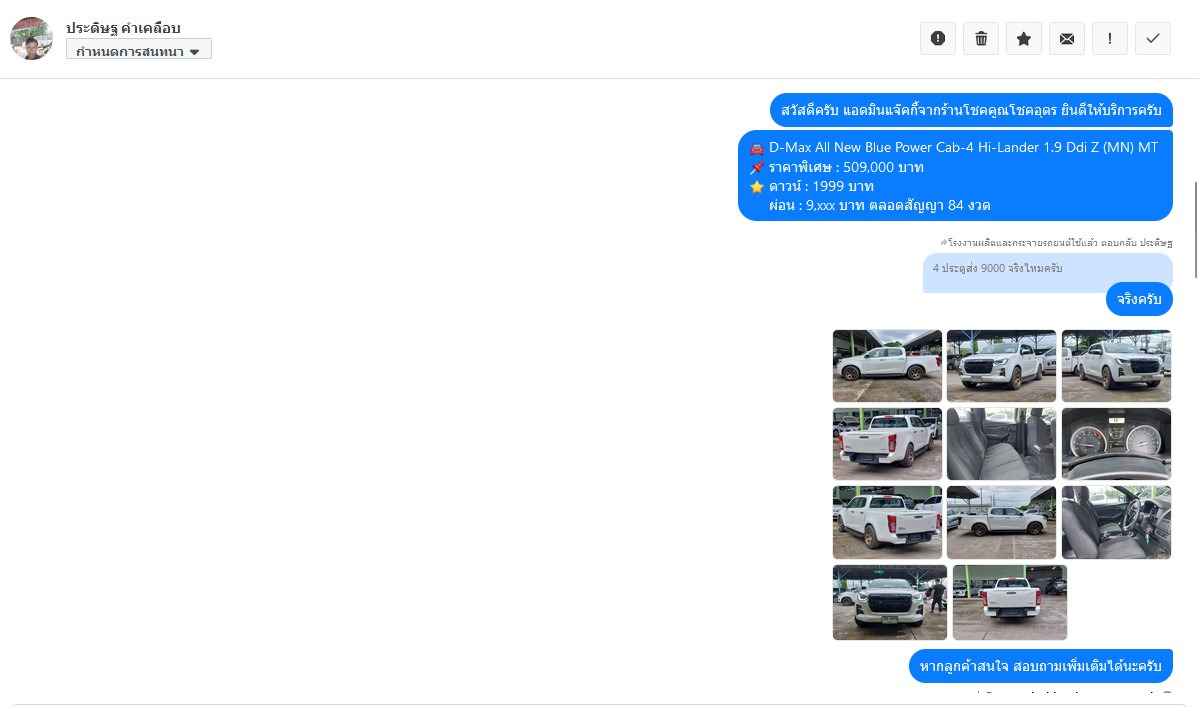Viewport: 1199px width, 707px height.
Task: Mark conversation done with checkmark icon
Action: click(1152, 38)
